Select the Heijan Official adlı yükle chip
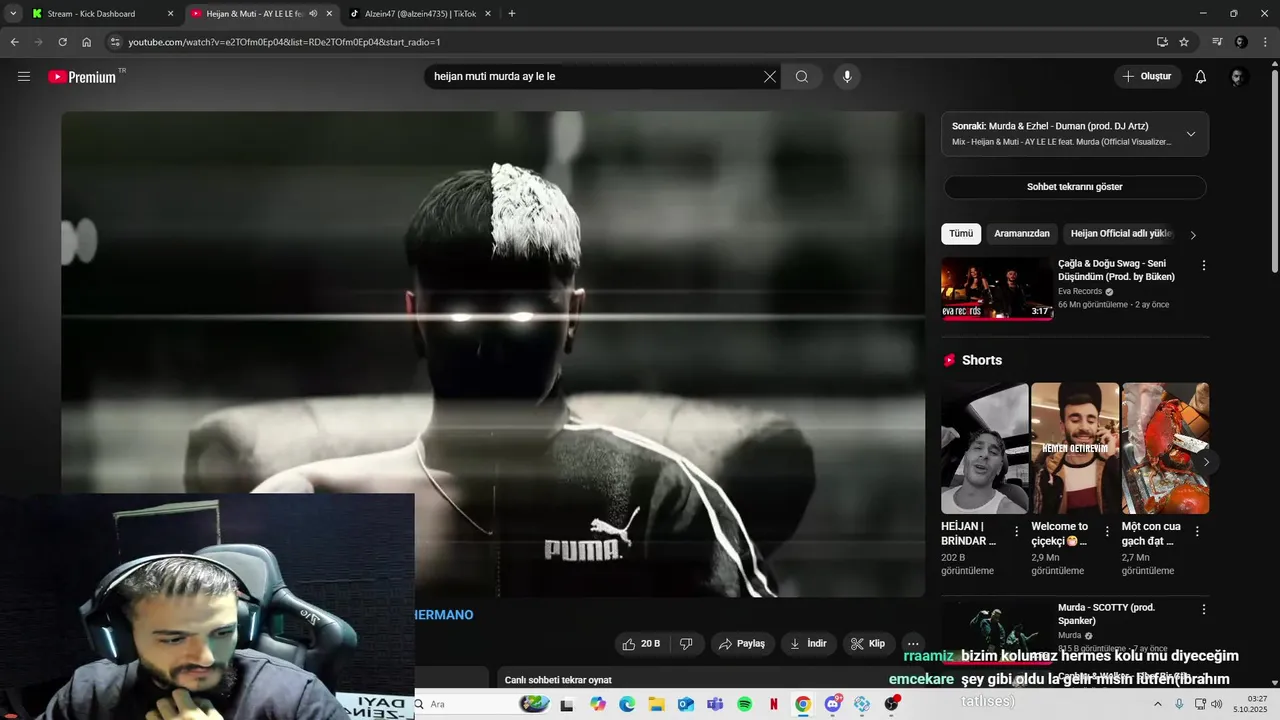Screen dimensions: 1280x720 point(1121,234)
